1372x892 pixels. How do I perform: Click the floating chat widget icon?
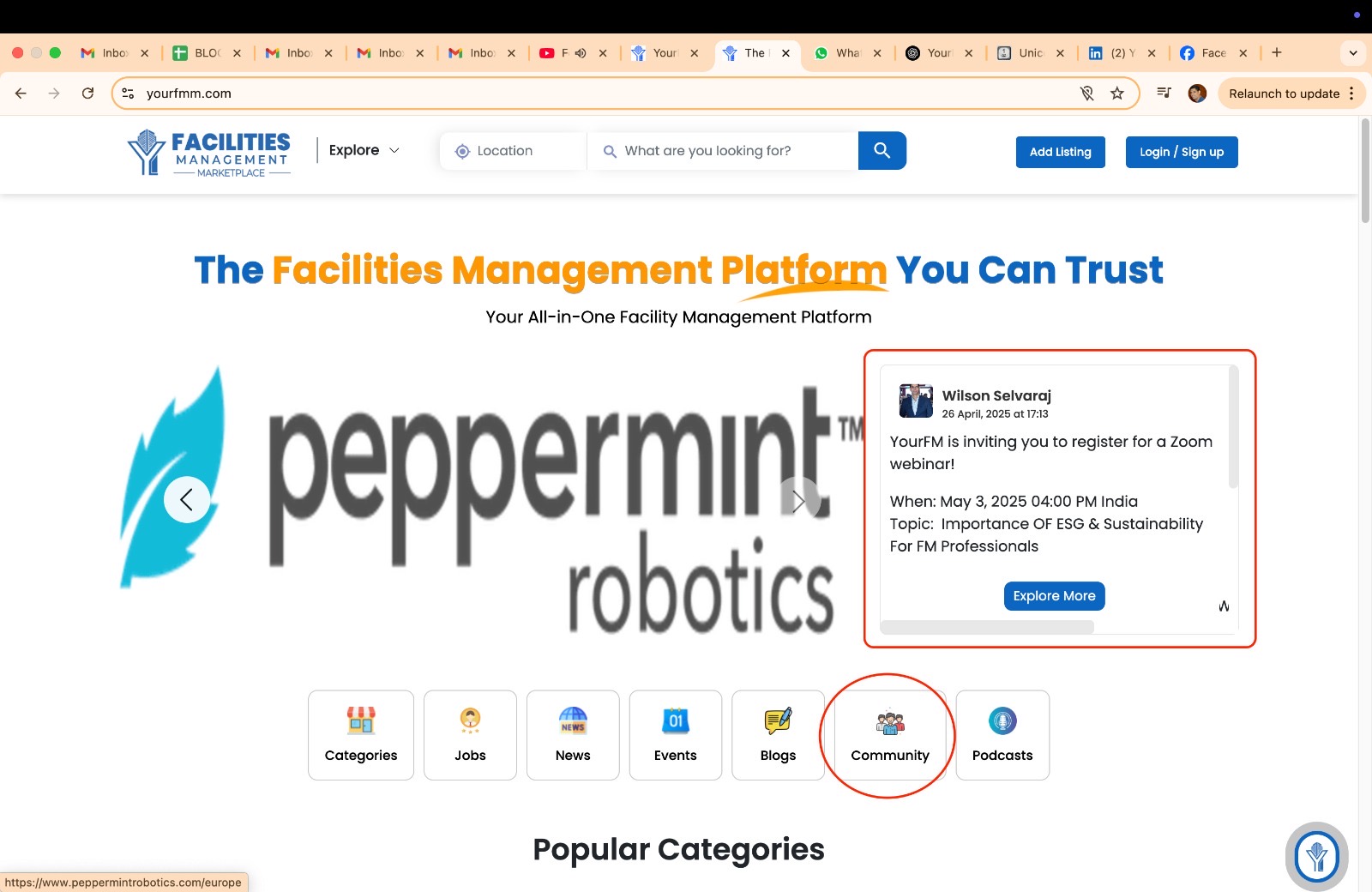click(1316, 856)
